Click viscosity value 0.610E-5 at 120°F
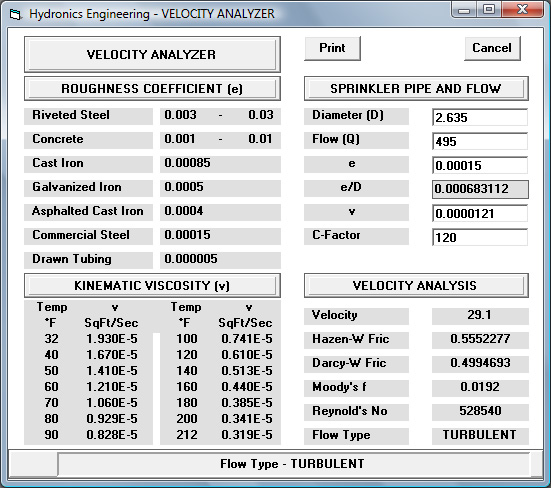This screenshot has height=488, width=551. (247, 354)
